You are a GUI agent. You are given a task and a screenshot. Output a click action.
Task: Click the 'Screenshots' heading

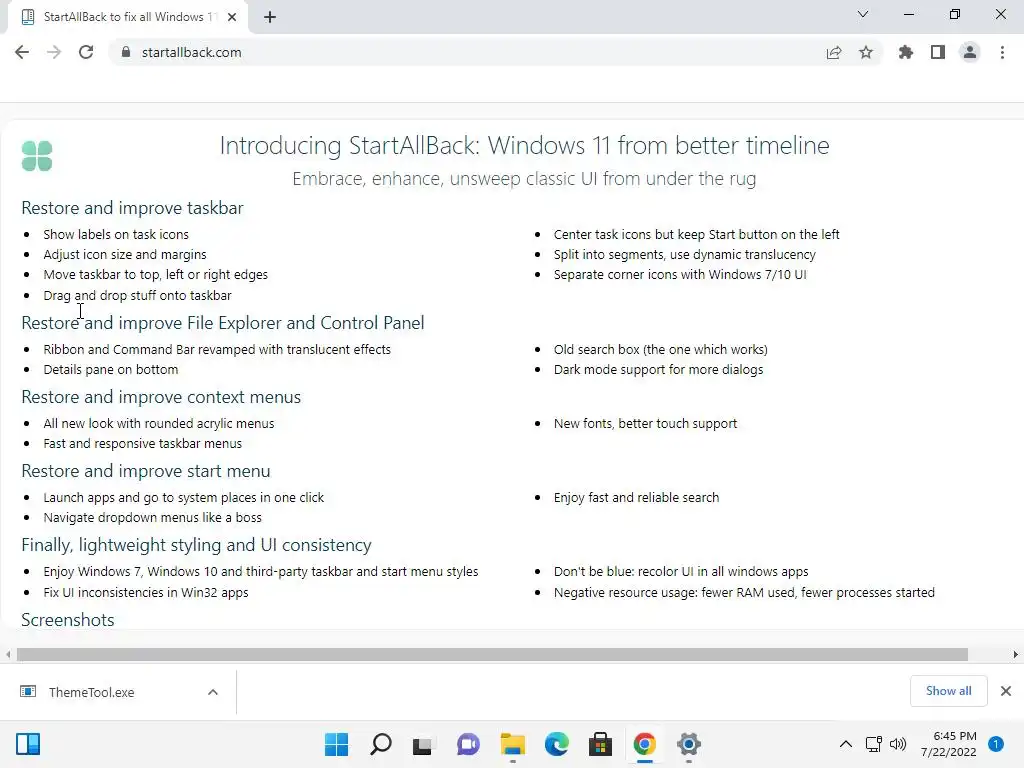tap(67, 620)
